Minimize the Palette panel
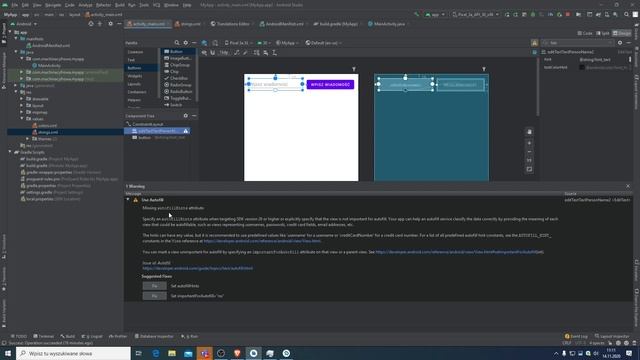The width and height of the screenshot is (640, 360). 194,43
